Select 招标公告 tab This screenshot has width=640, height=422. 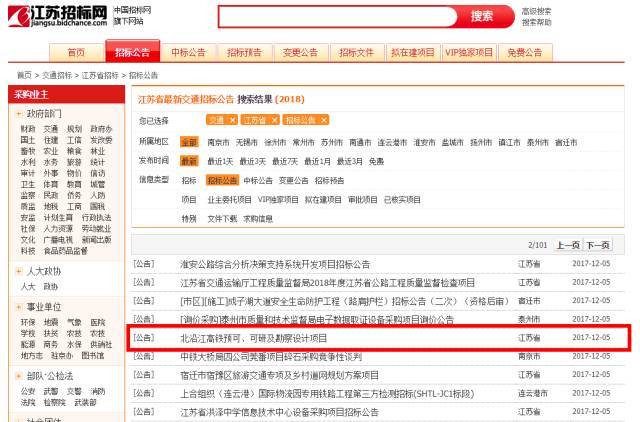[132, 52]
